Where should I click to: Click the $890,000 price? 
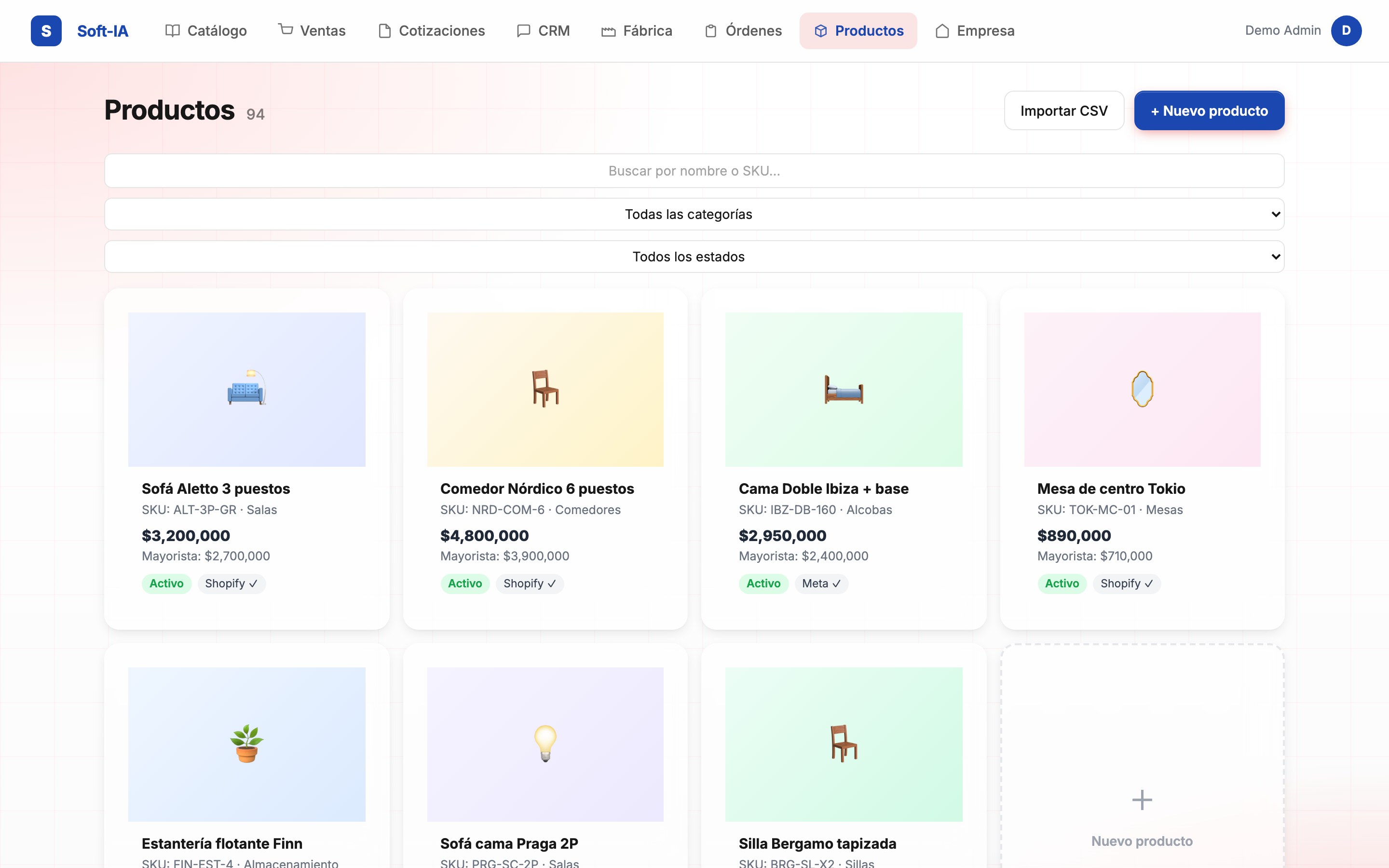[x=1074, y=536]
